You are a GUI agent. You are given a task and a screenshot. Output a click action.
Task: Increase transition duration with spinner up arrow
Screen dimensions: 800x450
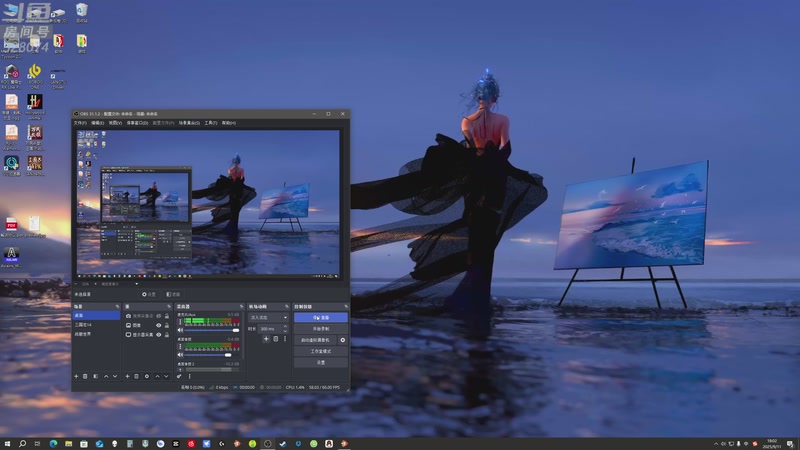pyautogui.click(x=285, y=327)
